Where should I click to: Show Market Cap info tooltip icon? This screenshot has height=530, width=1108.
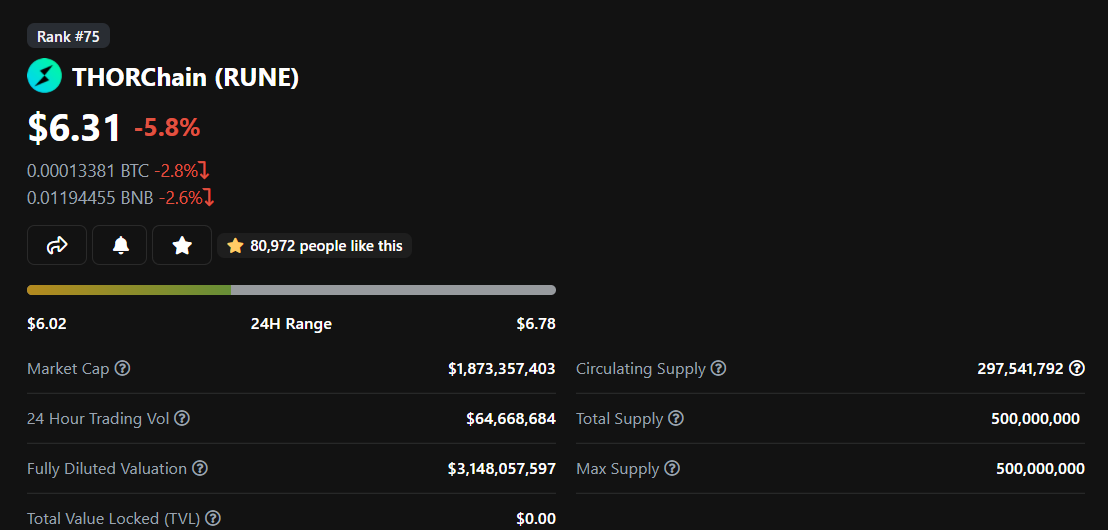click(122, 368)
